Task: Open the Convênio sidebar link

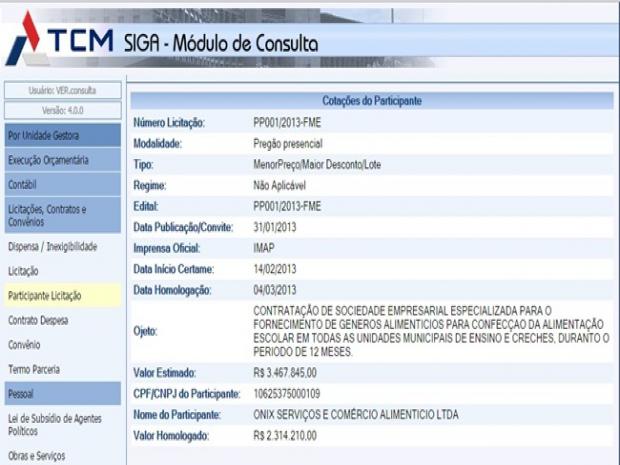Action: click(24, 345)
